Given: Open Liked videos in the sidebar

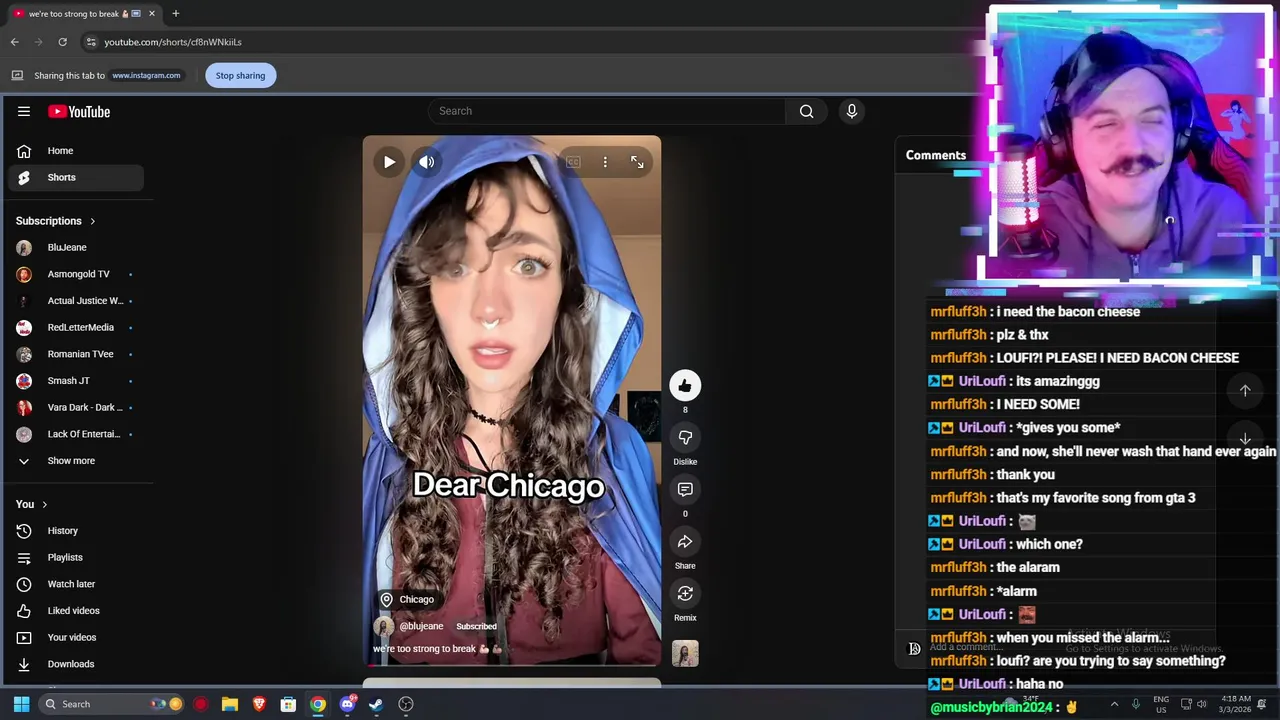Looking at the screenshot, I should tap(76, 611).
